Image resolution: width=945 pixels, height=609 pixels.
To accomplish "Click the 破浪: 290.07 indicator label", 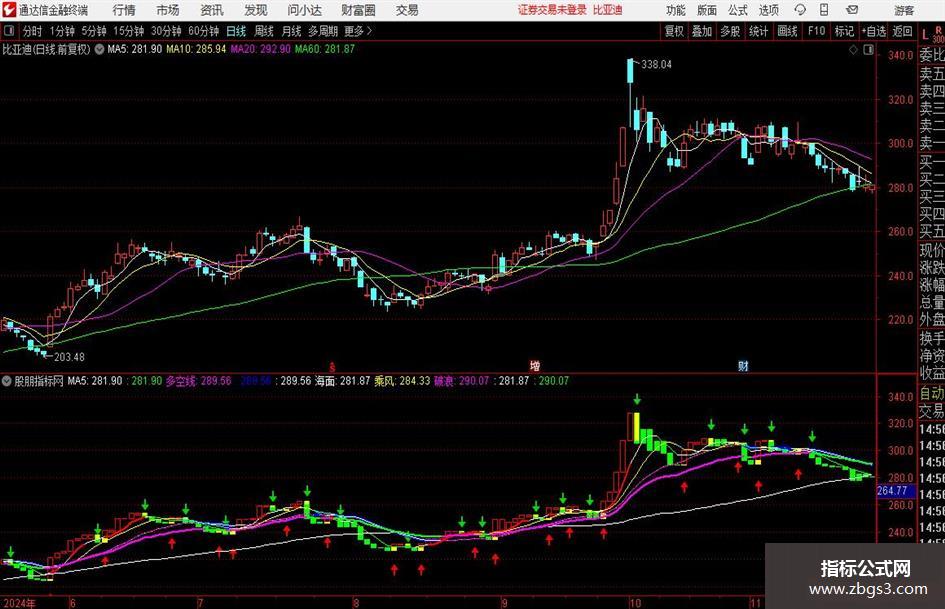I will point(462,381).
